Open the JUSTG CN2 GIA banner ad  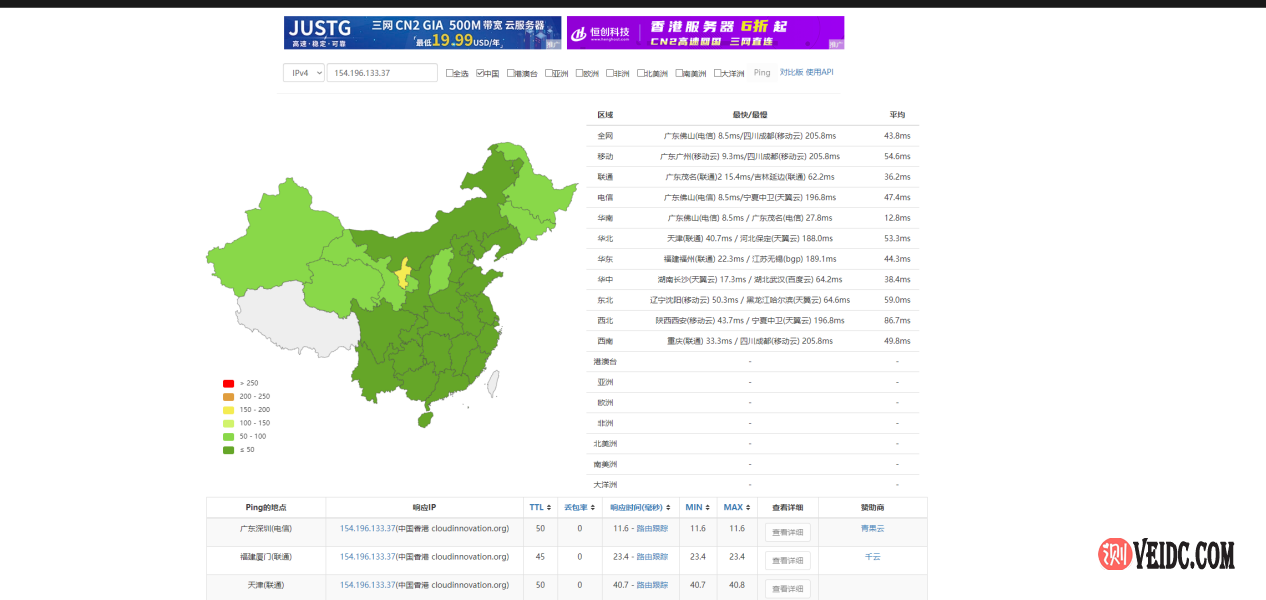422,33
